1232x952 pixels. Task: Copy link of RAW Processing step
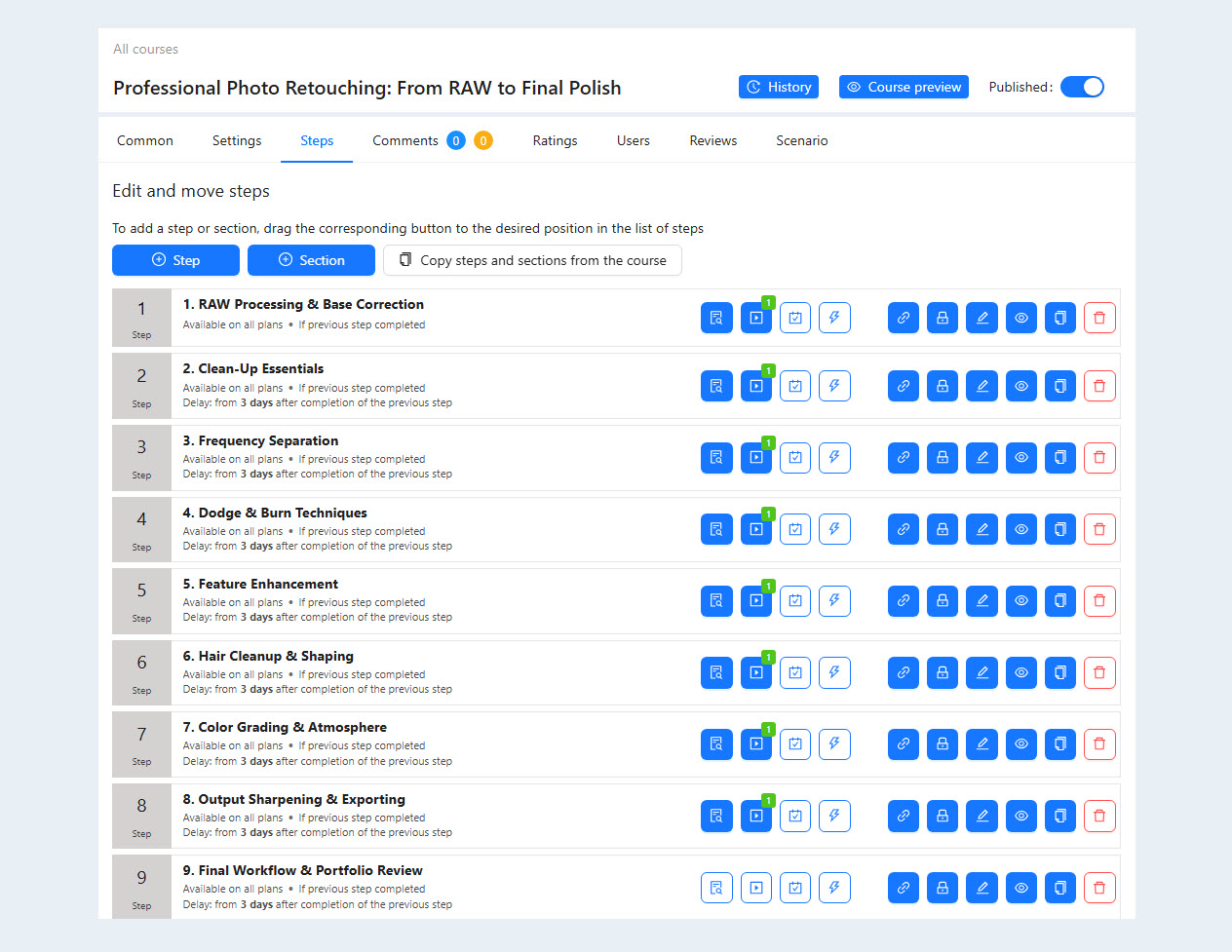pos(904,318)
